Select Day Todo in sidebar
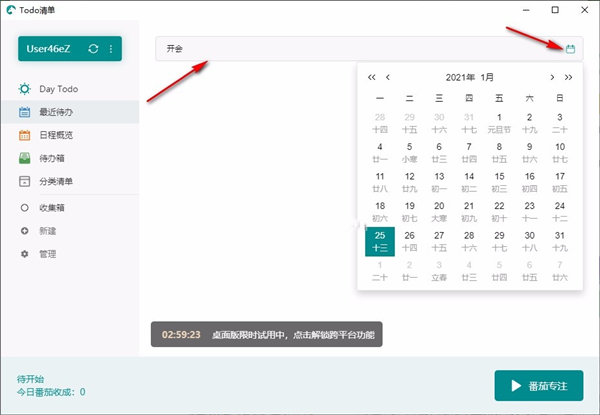The width and height of the screenshot is (600, 415). click(x=58, y=89)
